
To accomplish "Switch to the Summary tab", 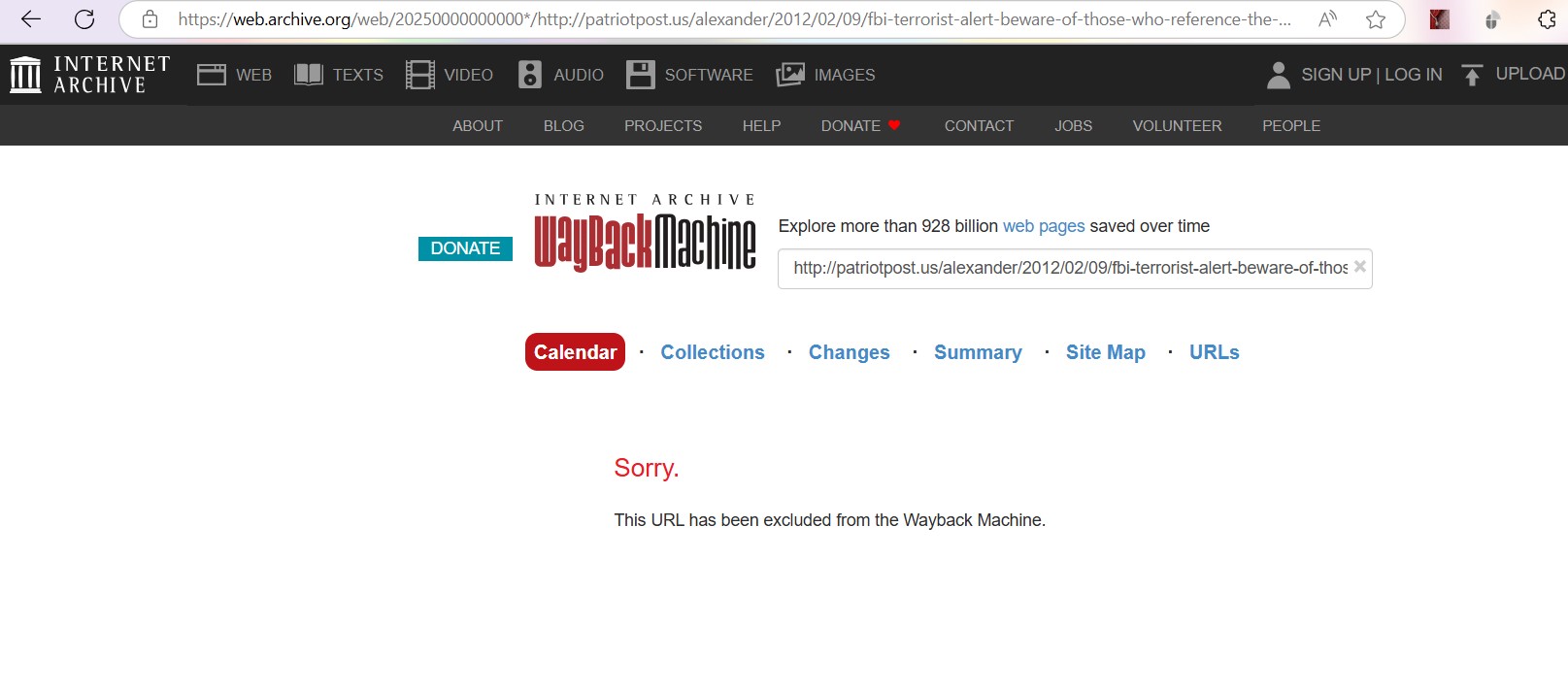I will (978, 352).
